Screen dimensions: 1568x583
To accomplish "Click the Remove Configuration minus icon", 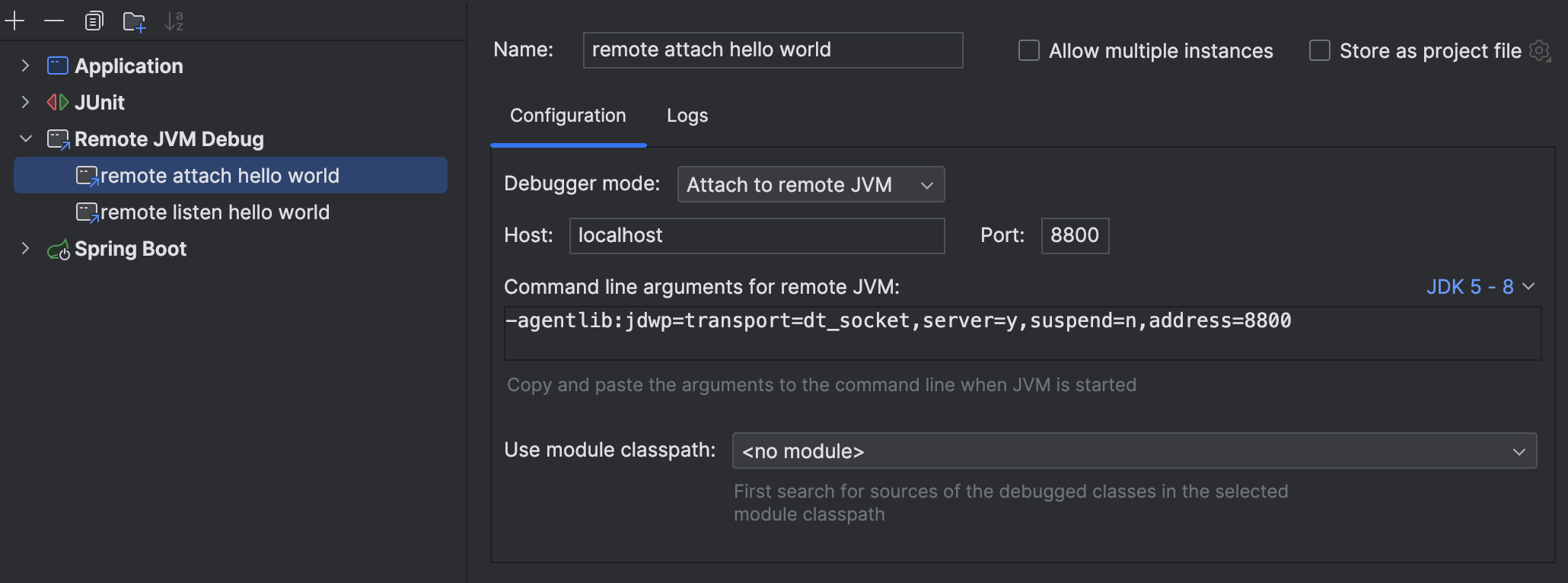I will 54,21.
